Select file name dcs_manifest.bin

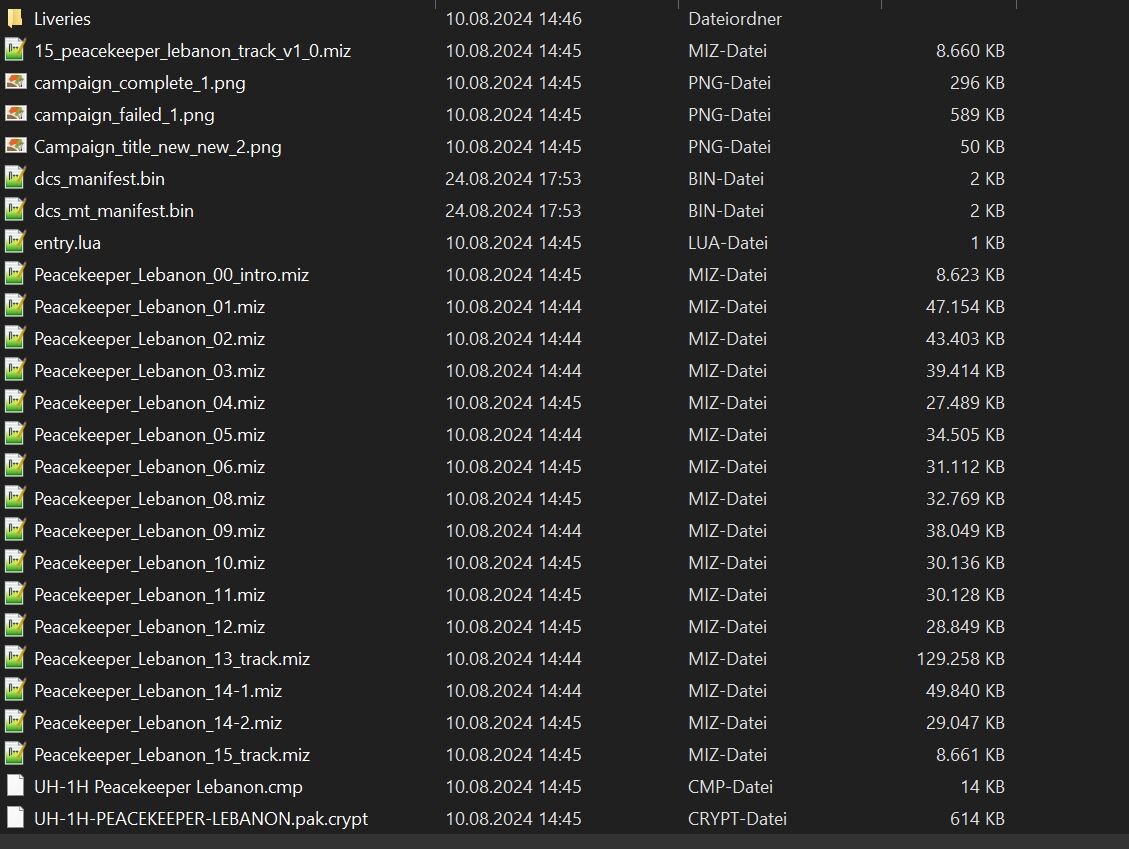coord(99,179)
